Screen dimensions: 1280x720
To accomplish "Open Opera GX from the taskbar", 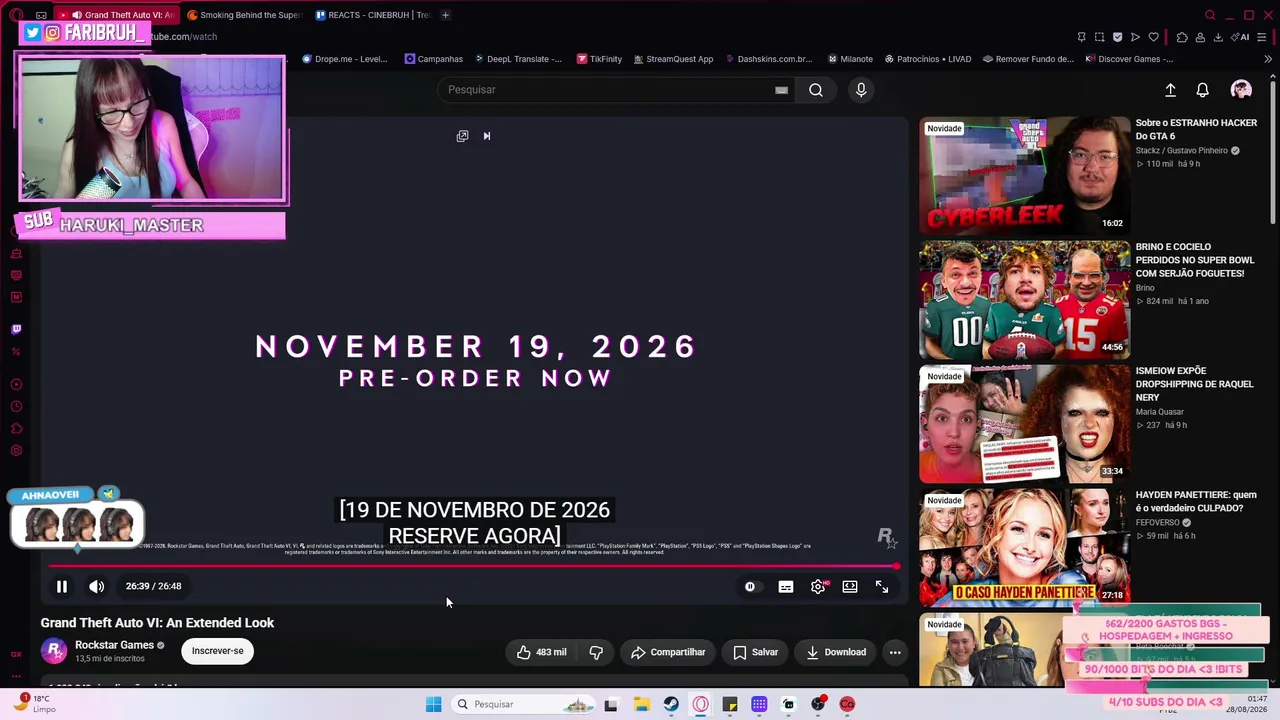I will [700, 704].
